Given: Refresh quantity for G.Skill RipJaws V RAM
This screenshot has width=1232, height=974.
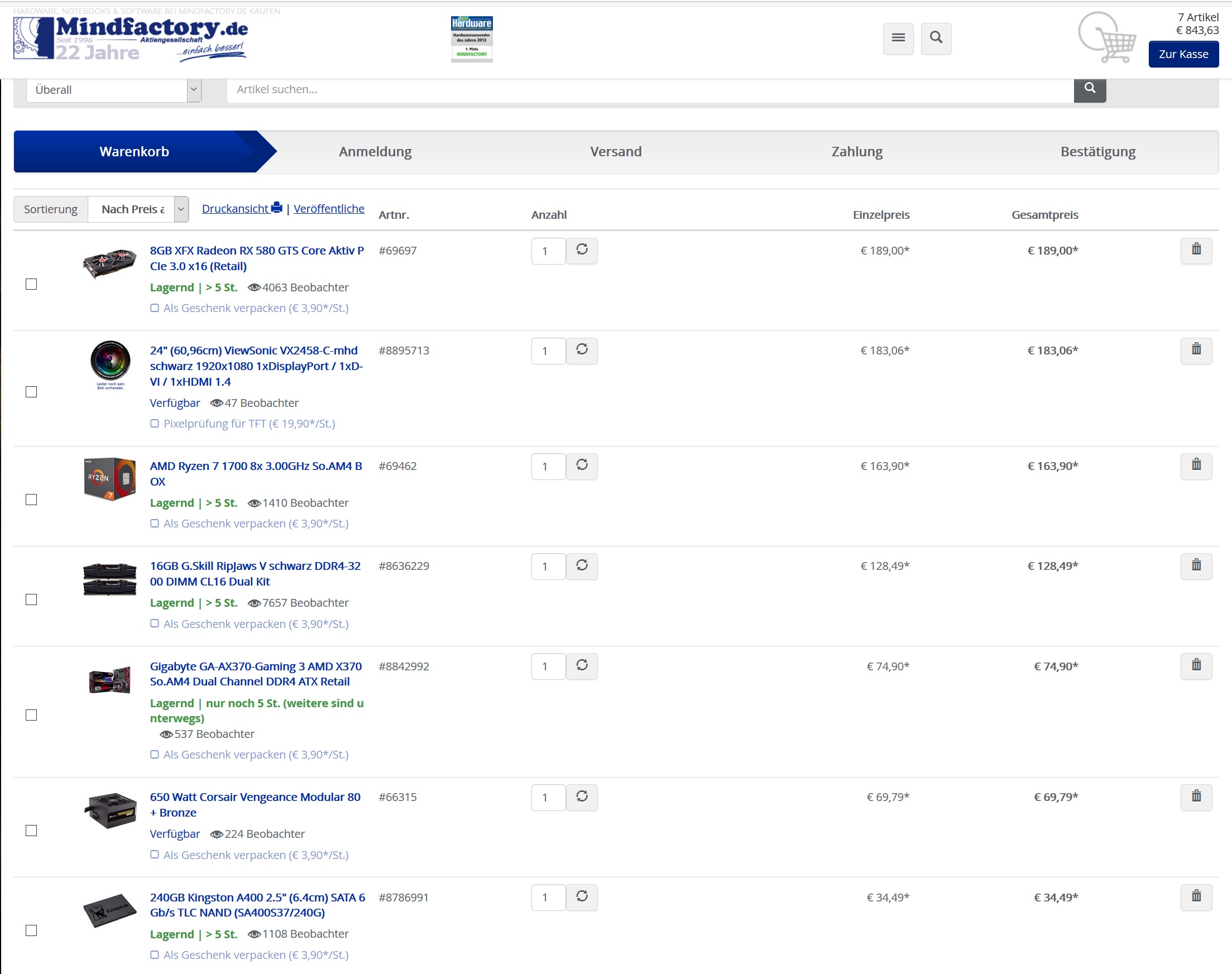Looking at the screenshot, I should (582, 565).
